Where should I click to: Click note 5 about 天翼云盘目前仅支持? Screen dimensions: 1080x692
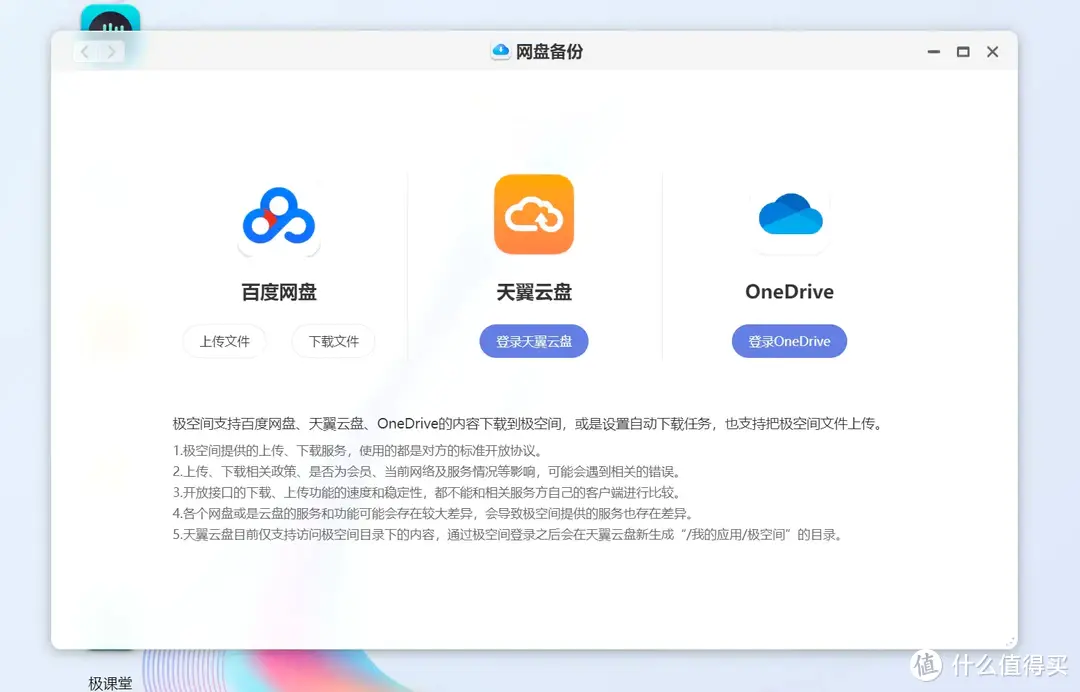(x=508, y=534)
